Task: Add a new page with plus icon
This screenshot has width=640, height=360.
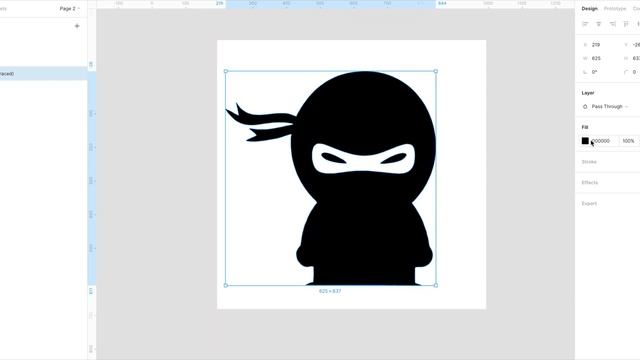Action: [77, 26]
